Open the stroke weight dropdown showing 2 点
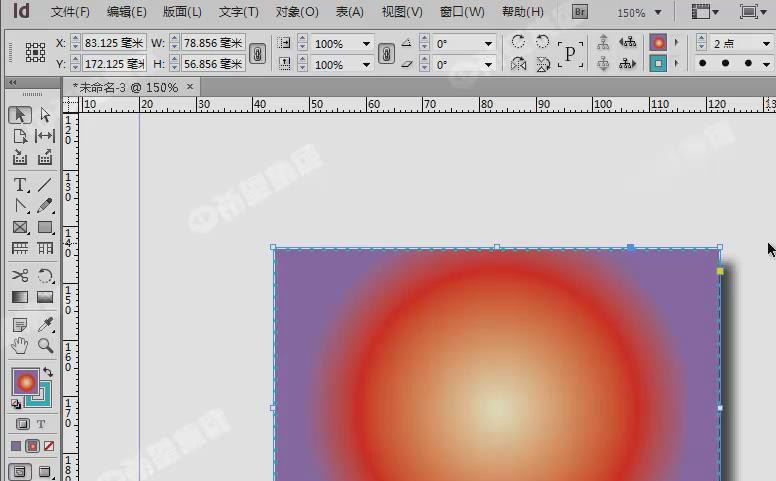 (766, 44)
